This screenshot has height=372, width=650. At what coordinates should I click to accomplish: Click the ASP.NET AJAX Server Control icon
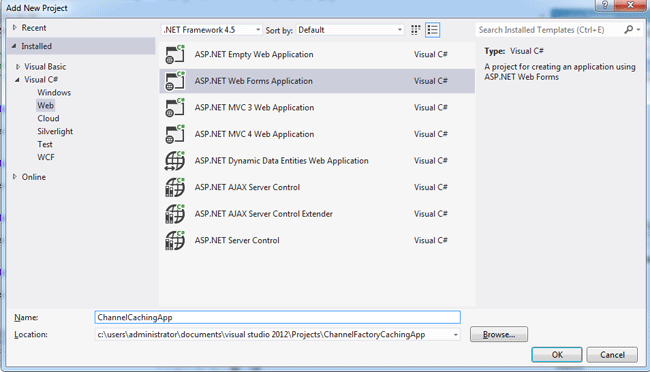click(x=175, y=187)
